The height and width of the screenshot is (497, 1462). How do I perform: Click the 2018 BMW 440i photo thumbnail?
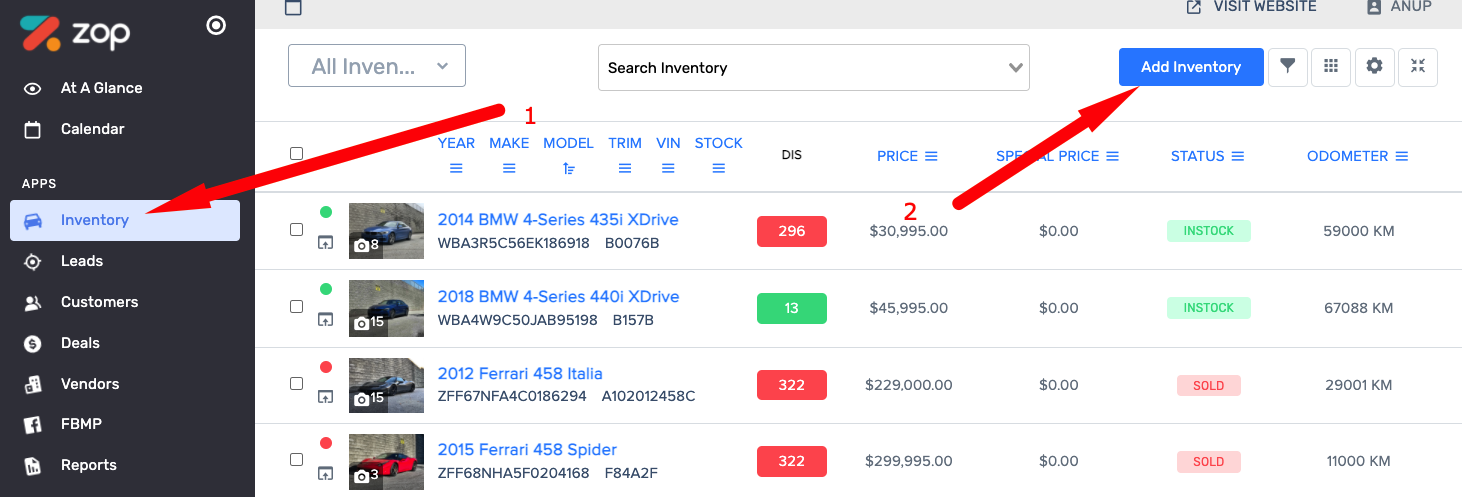(x=386, y=308)
